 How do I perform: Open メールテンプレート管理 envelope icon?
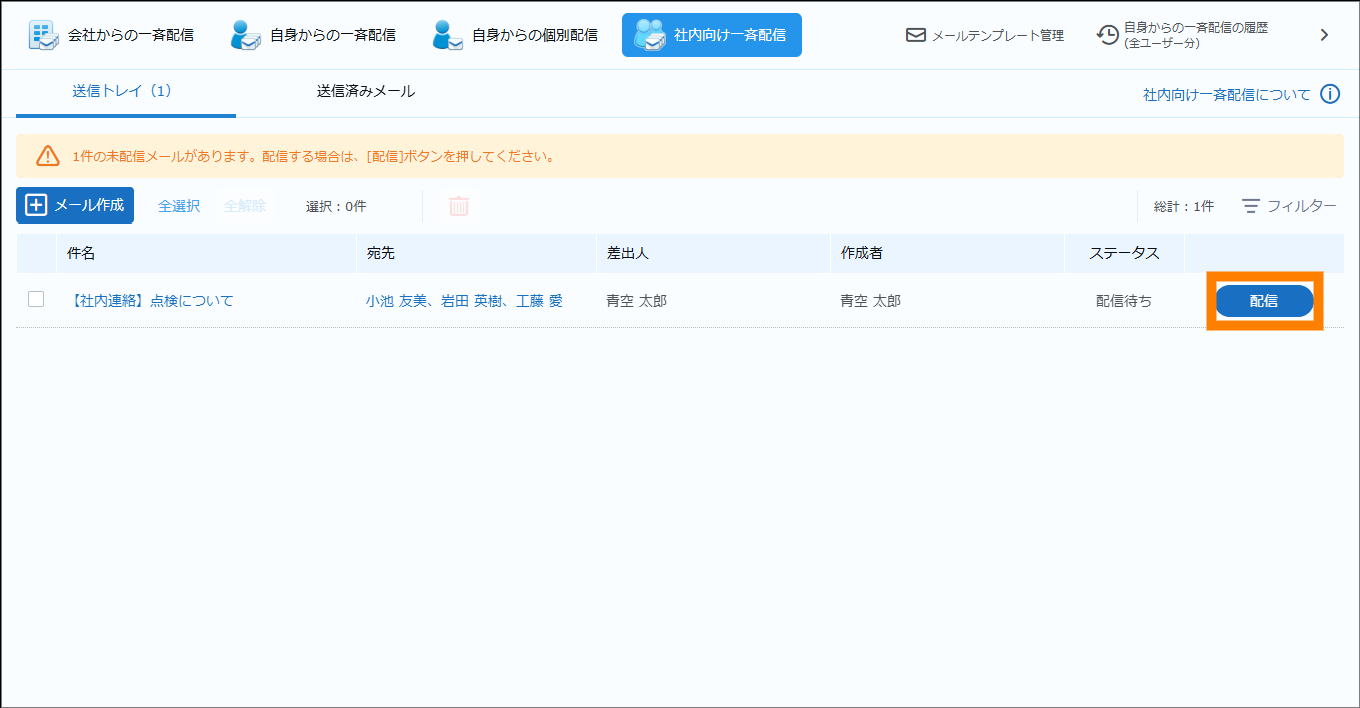[915, 35]
